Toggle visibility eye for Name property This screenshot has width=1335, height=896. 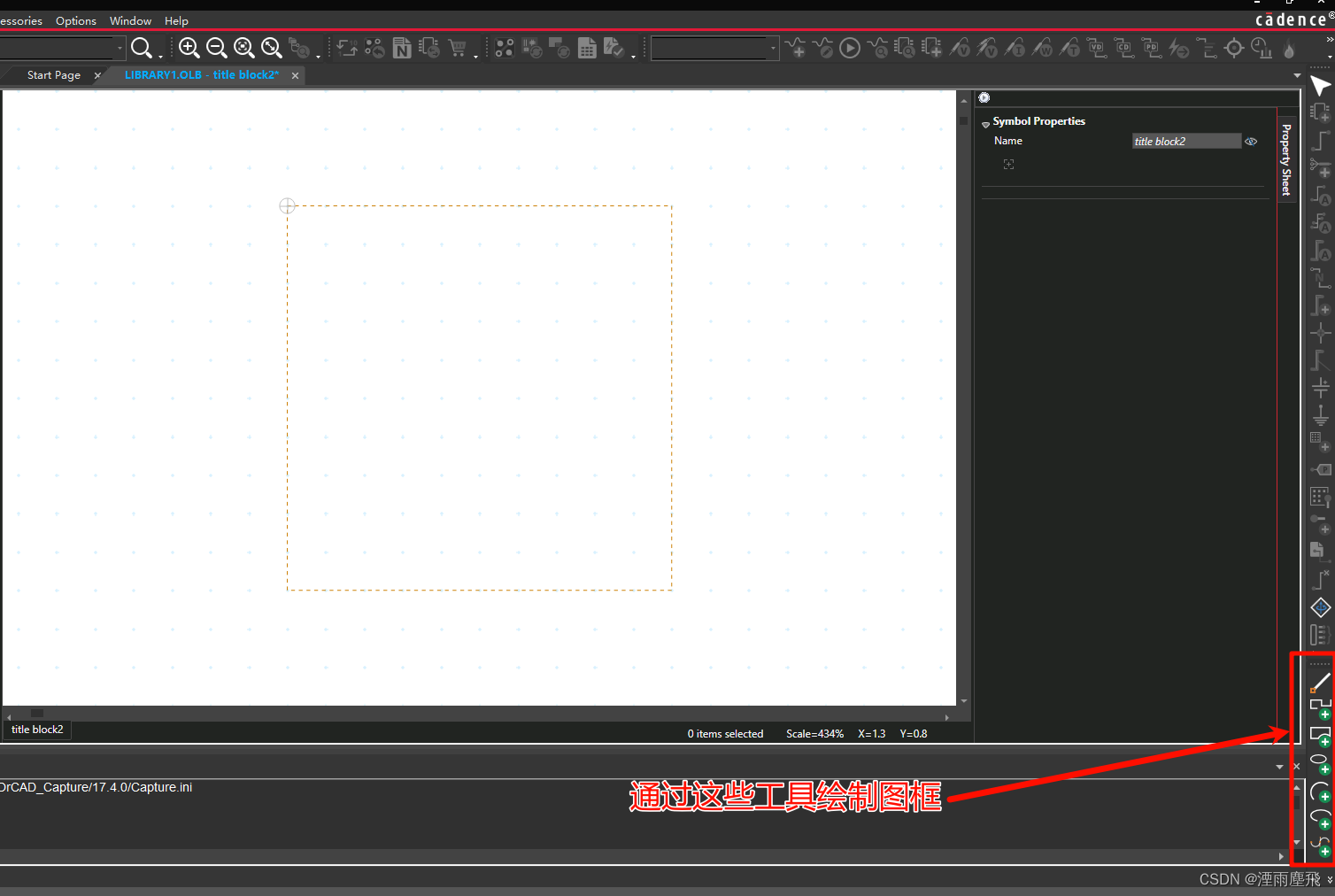point(1251,142)
